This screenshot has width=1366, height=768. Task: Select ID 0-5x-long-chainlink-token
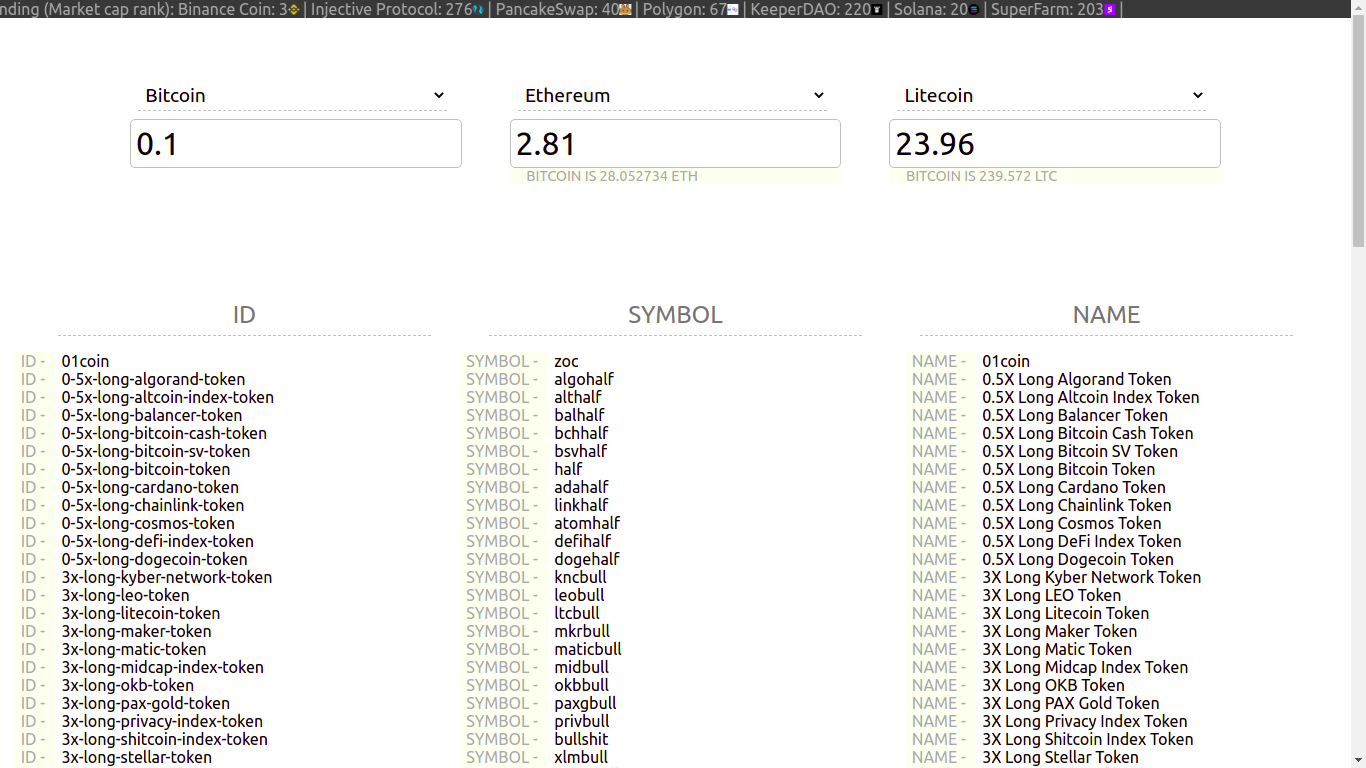pos(153,506)
